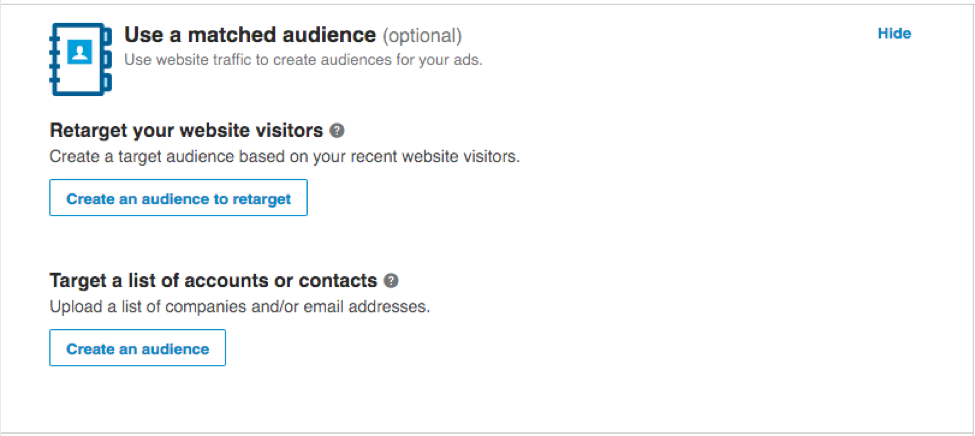Hide the matched audience section
The image size is (975, 436).
click(x=894, y=34)
